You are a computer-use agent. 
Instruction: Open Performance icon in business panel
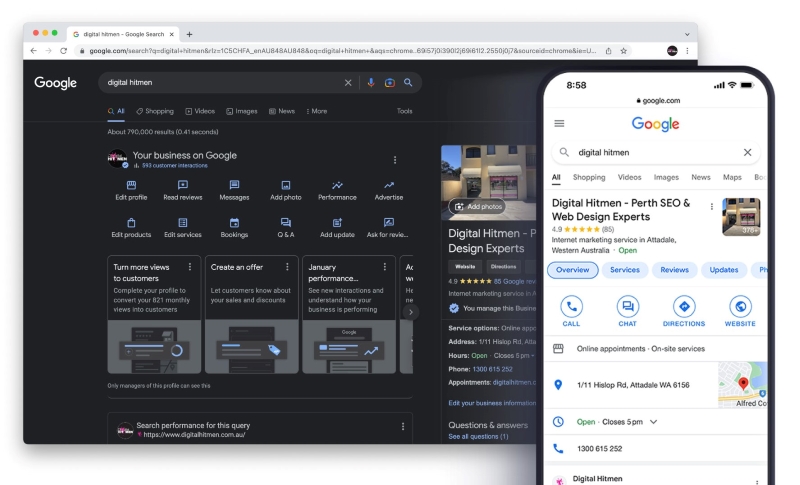coord(337,185)
